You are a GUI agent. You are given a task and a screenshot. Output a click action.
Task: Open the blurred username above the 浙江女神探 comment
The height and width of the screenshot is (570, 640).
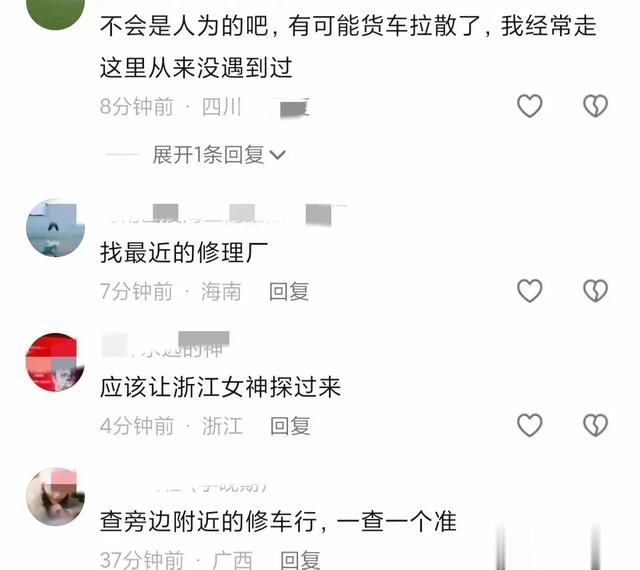[165, 345]
